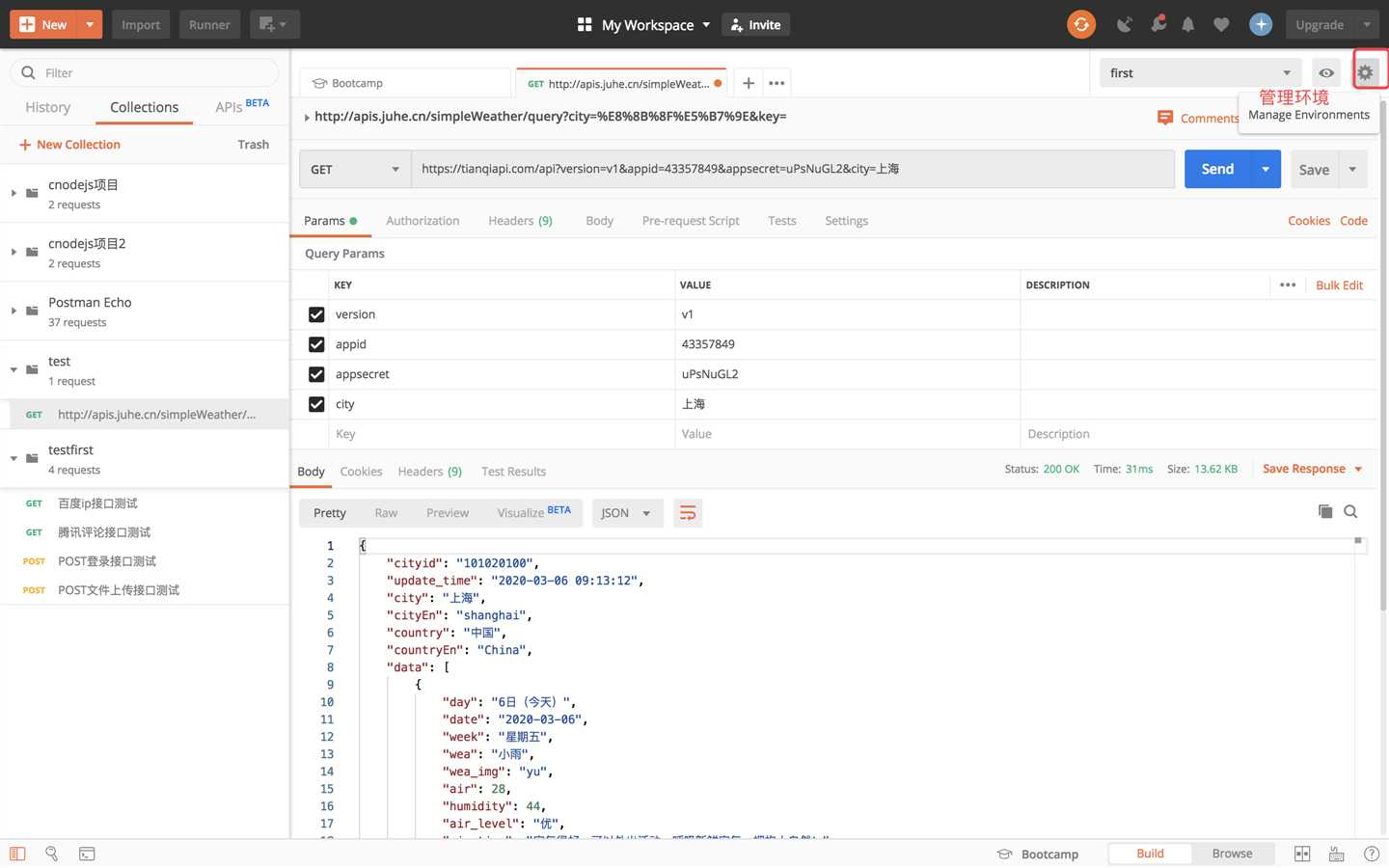The image size is (1389, 868).
Task: Collapse the testfirst collection
Action: [x=14, y=458]
